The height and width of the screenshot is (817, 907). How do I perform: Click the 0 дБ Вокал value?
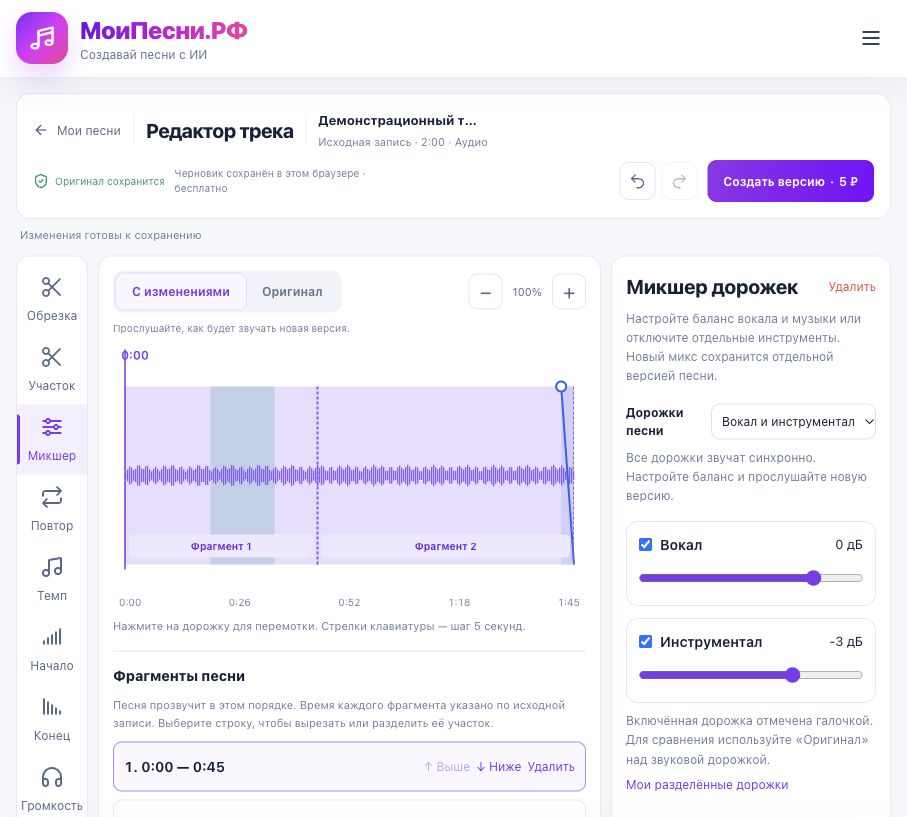849,544
